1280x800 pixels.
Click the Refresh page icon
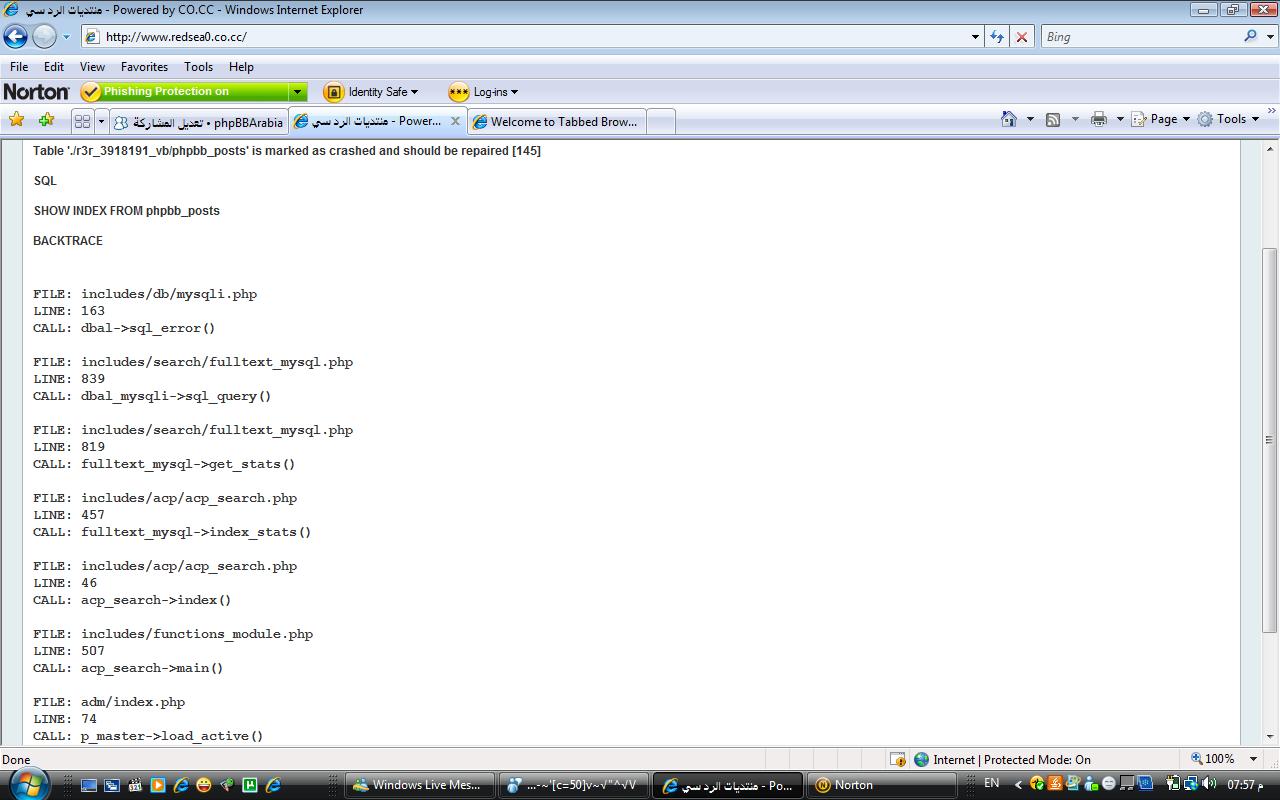pyautogui.click(x=997, y=37)
